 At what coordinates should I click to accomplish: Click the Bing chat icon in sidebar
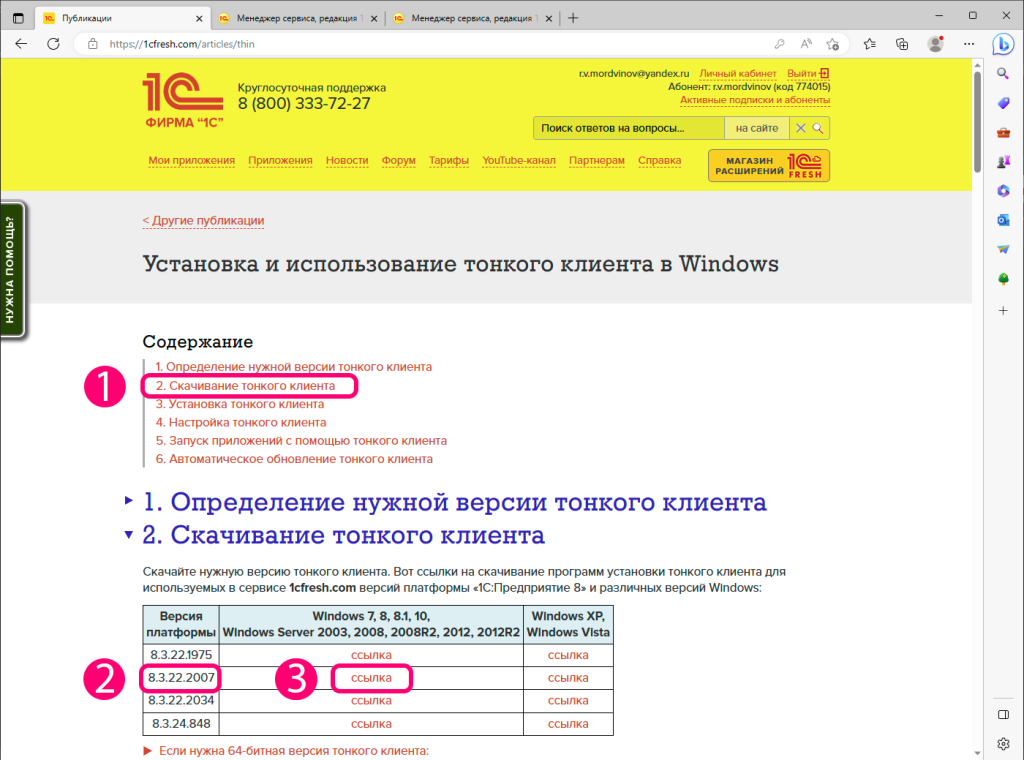[x=1003, y=44]
